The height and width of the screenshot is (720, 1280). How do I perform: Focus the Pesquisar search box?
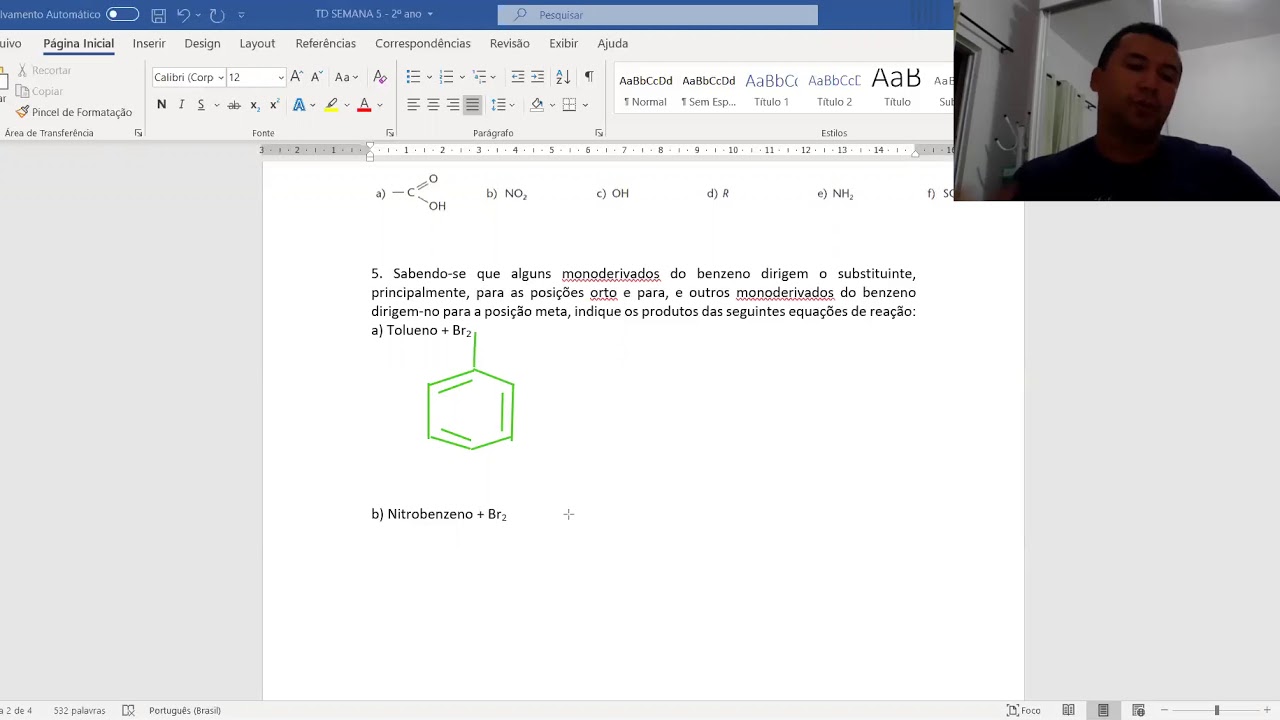(657, 15)
